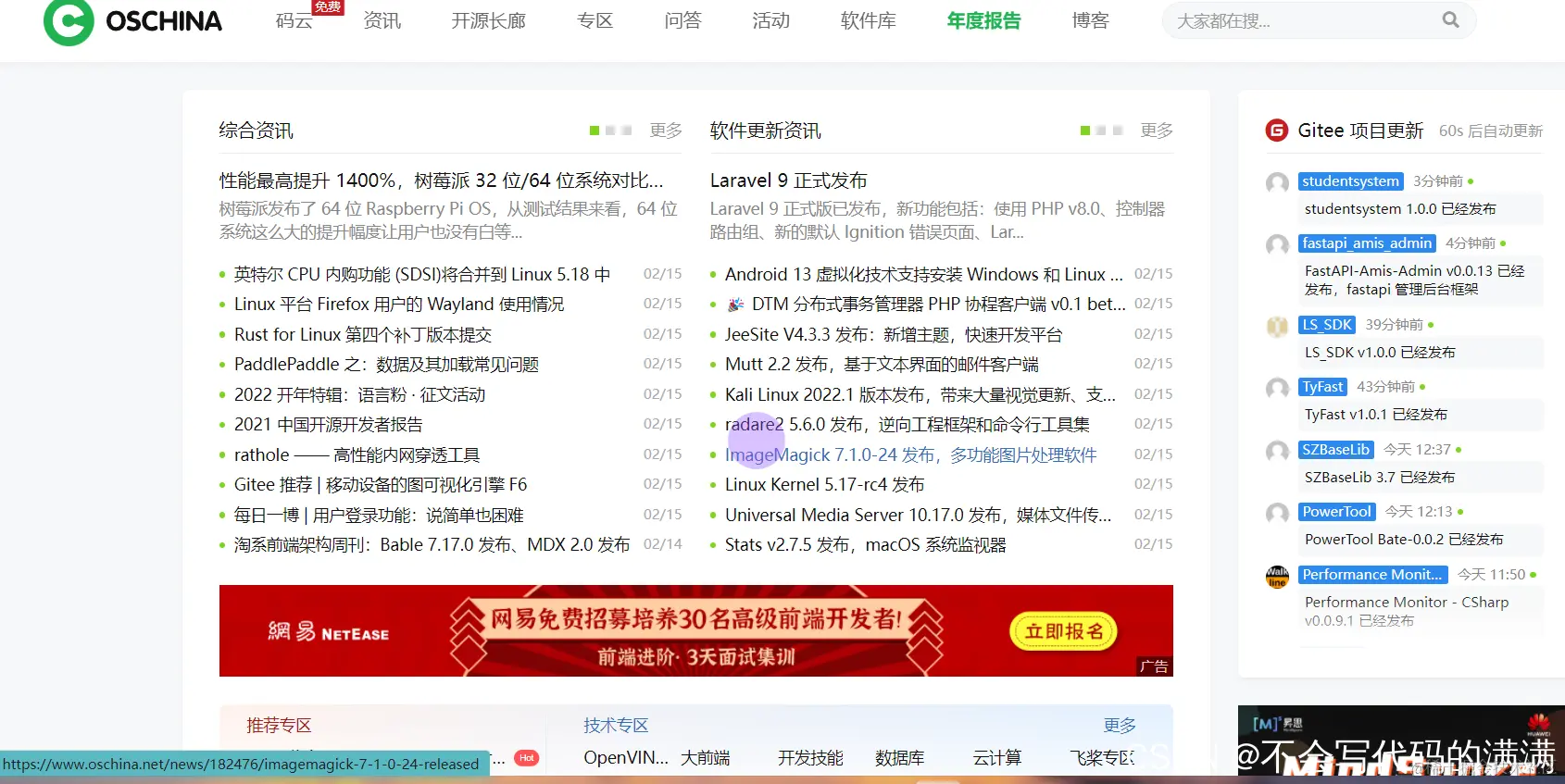
Task: Open Linux 平台 Firefox Wayland news
Action: [399, 305]
